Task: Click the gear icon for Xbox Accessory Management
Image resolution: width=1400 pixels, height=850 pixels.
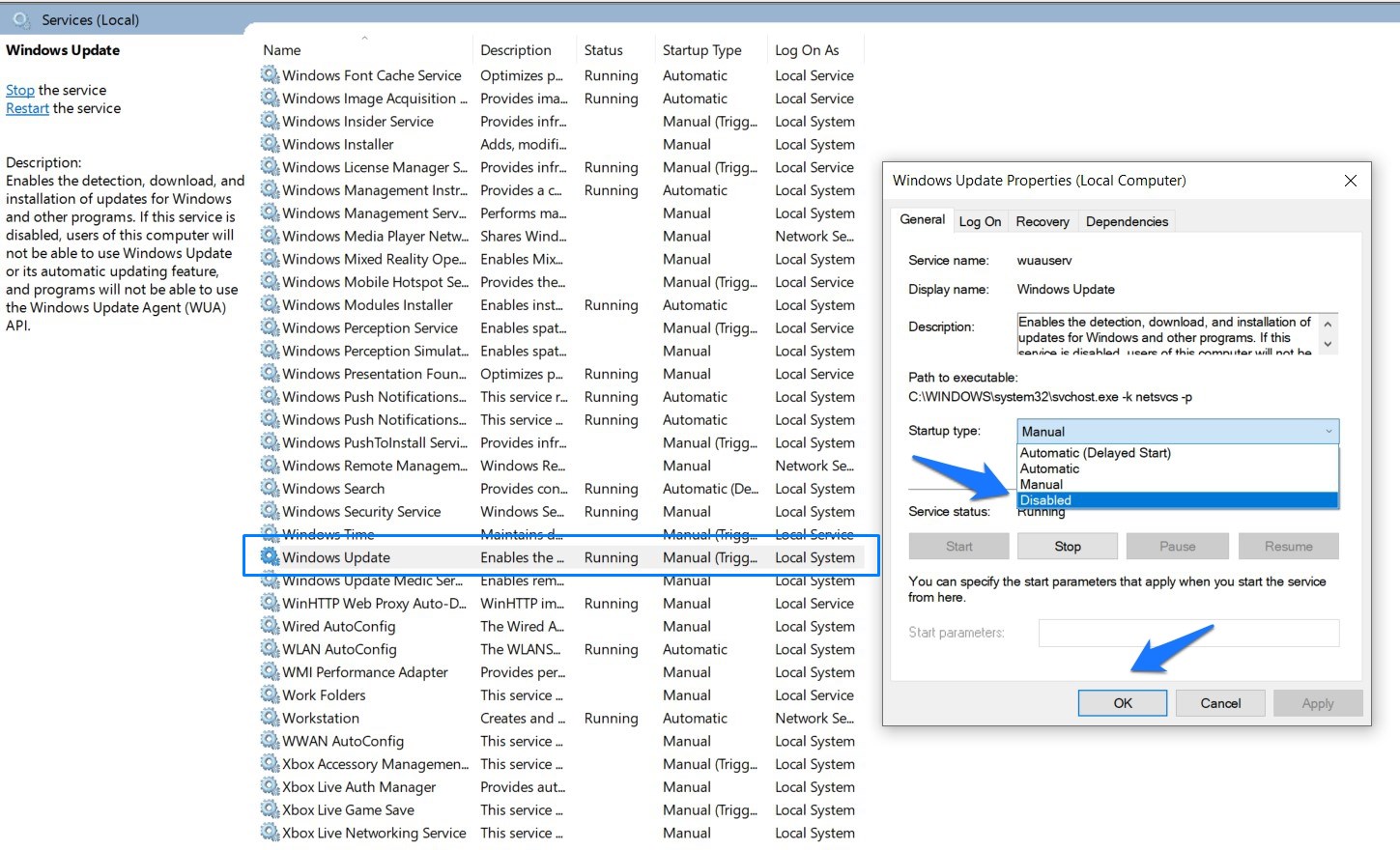Action: point(270,763)
